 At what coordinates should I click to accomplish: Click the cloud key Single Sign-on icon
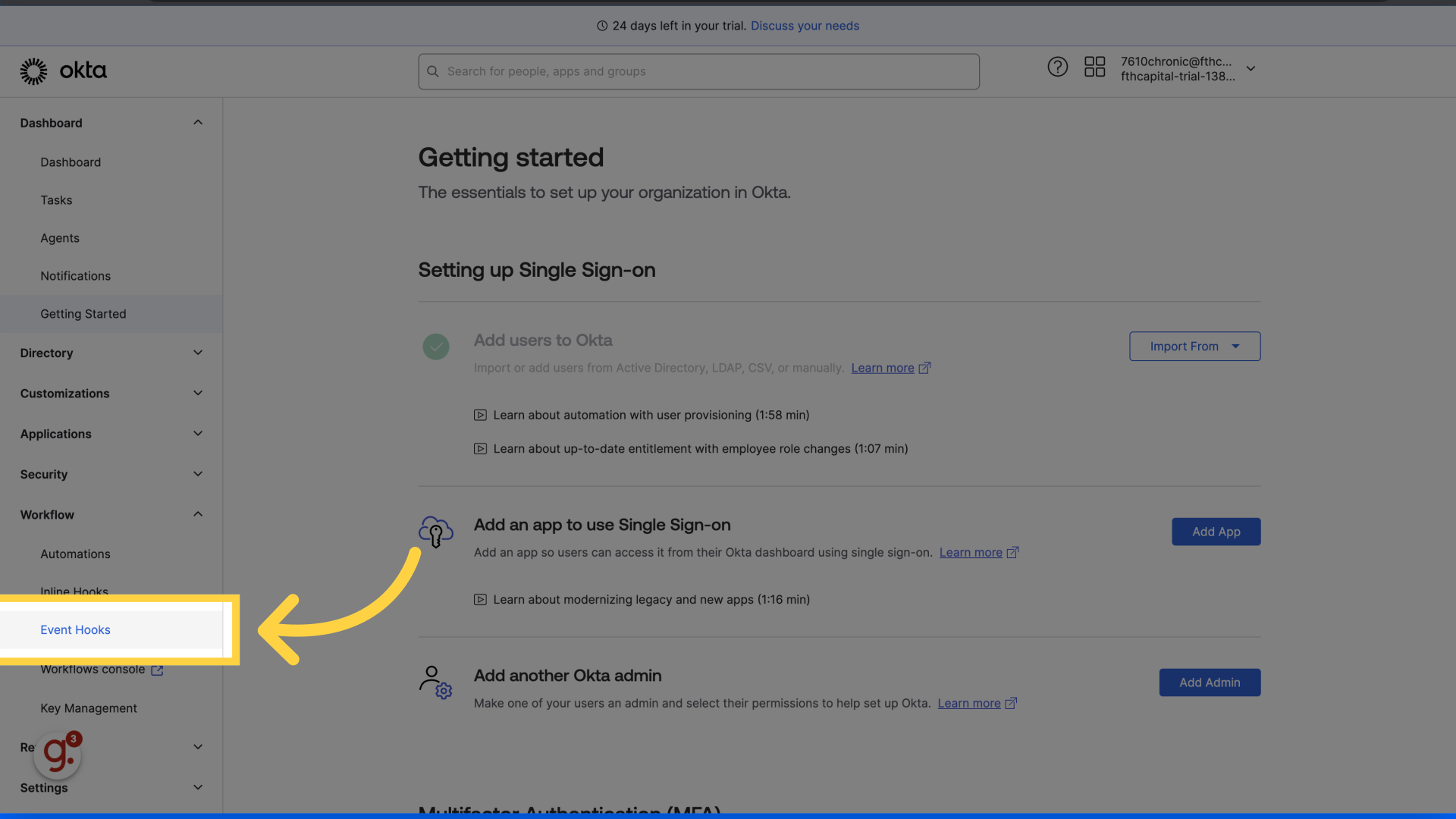point(436,532)
